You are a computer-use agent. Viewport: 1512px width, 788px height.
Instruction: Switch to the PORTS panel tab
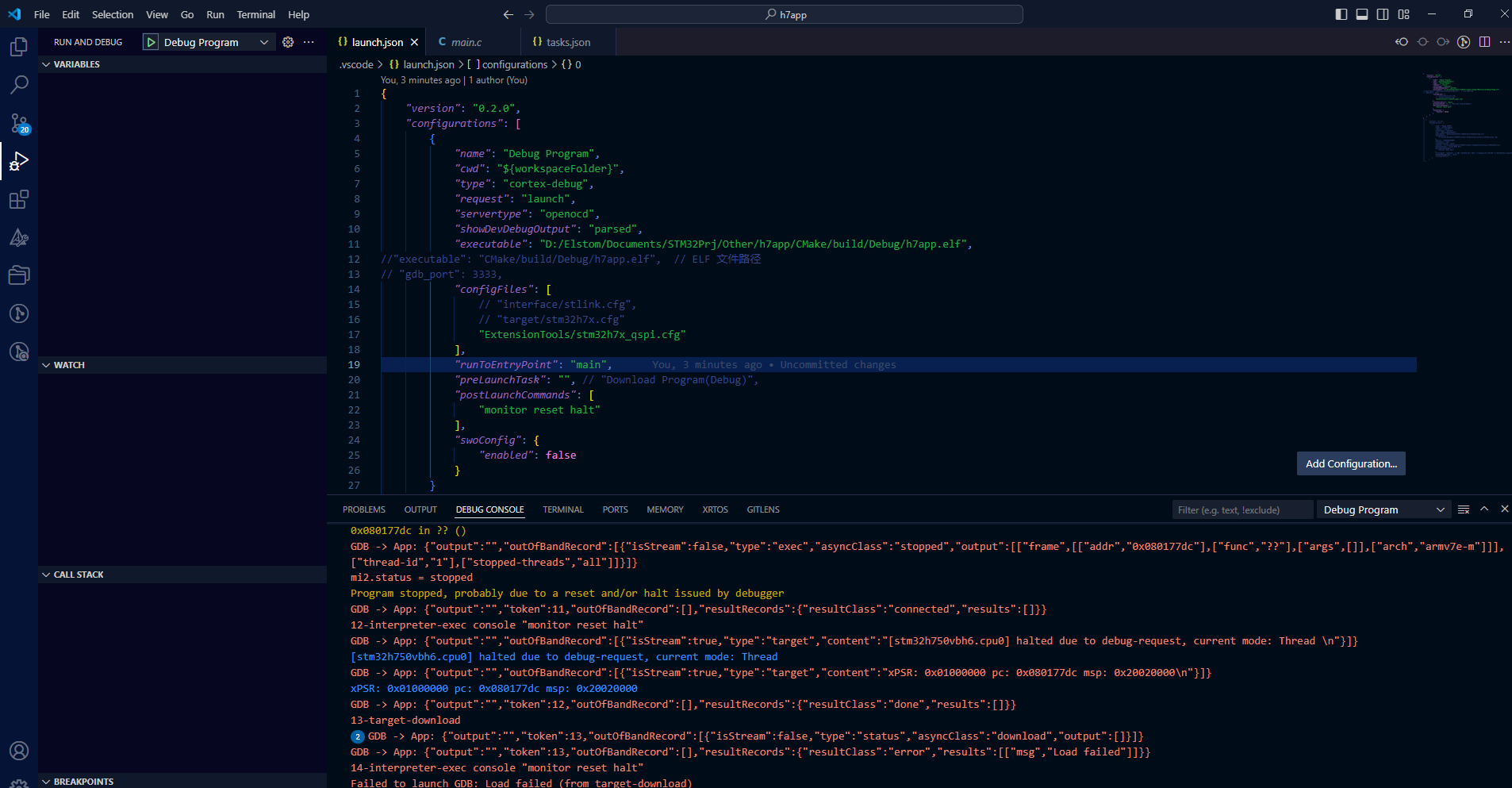point(615,509)
